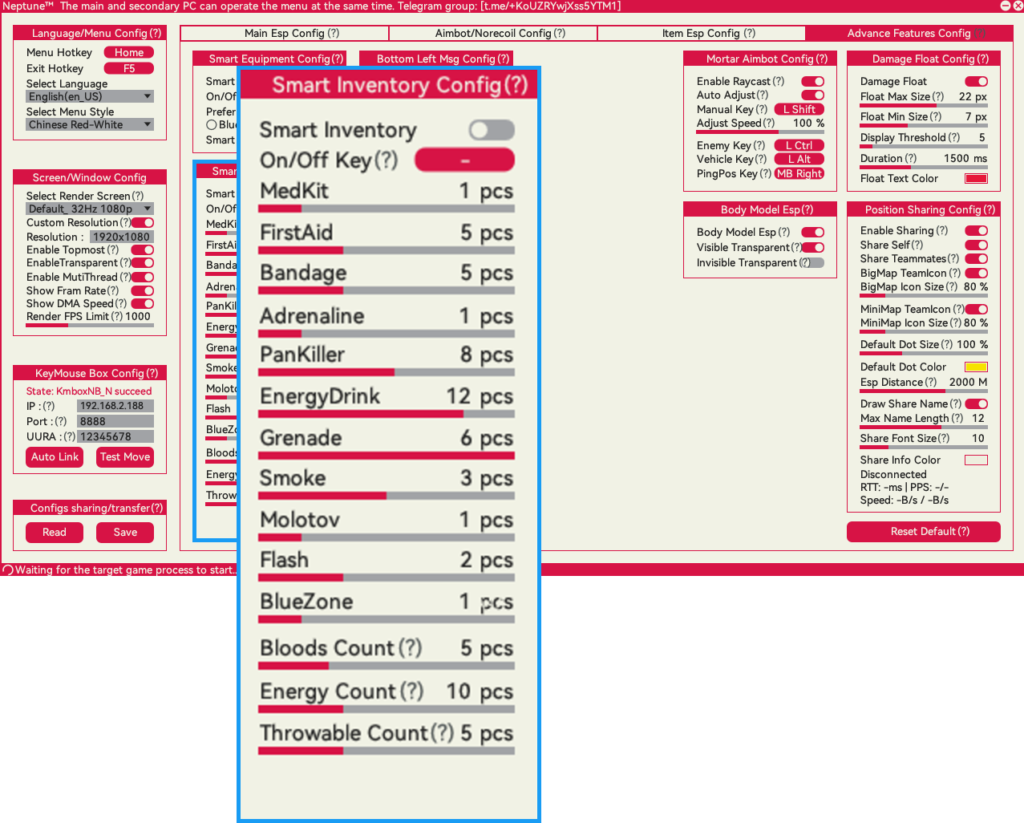Minimize the Neptune window
The width and height of the screenshot is (1024, 823).
[1006, 5]
